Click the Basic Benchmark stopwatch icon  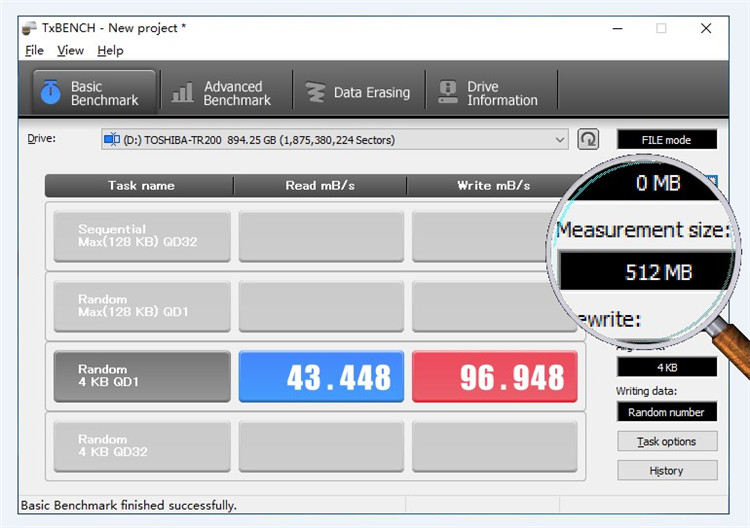pyautogui.click(x=50, y=92)
